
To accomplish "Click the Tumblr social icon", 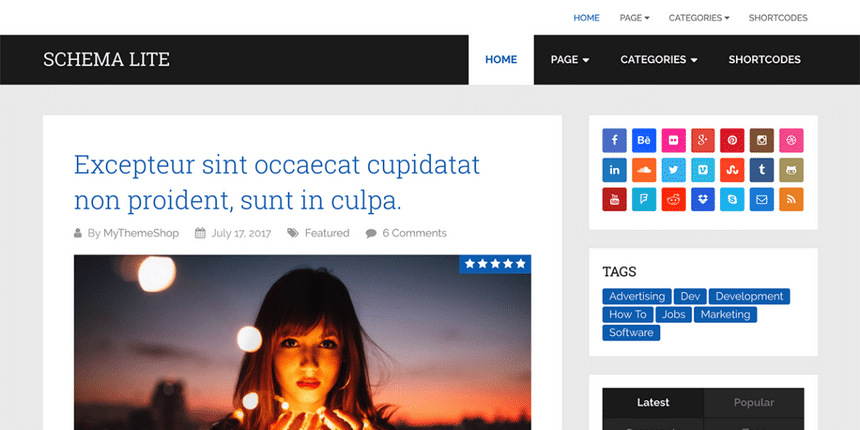I will (762, 170).
